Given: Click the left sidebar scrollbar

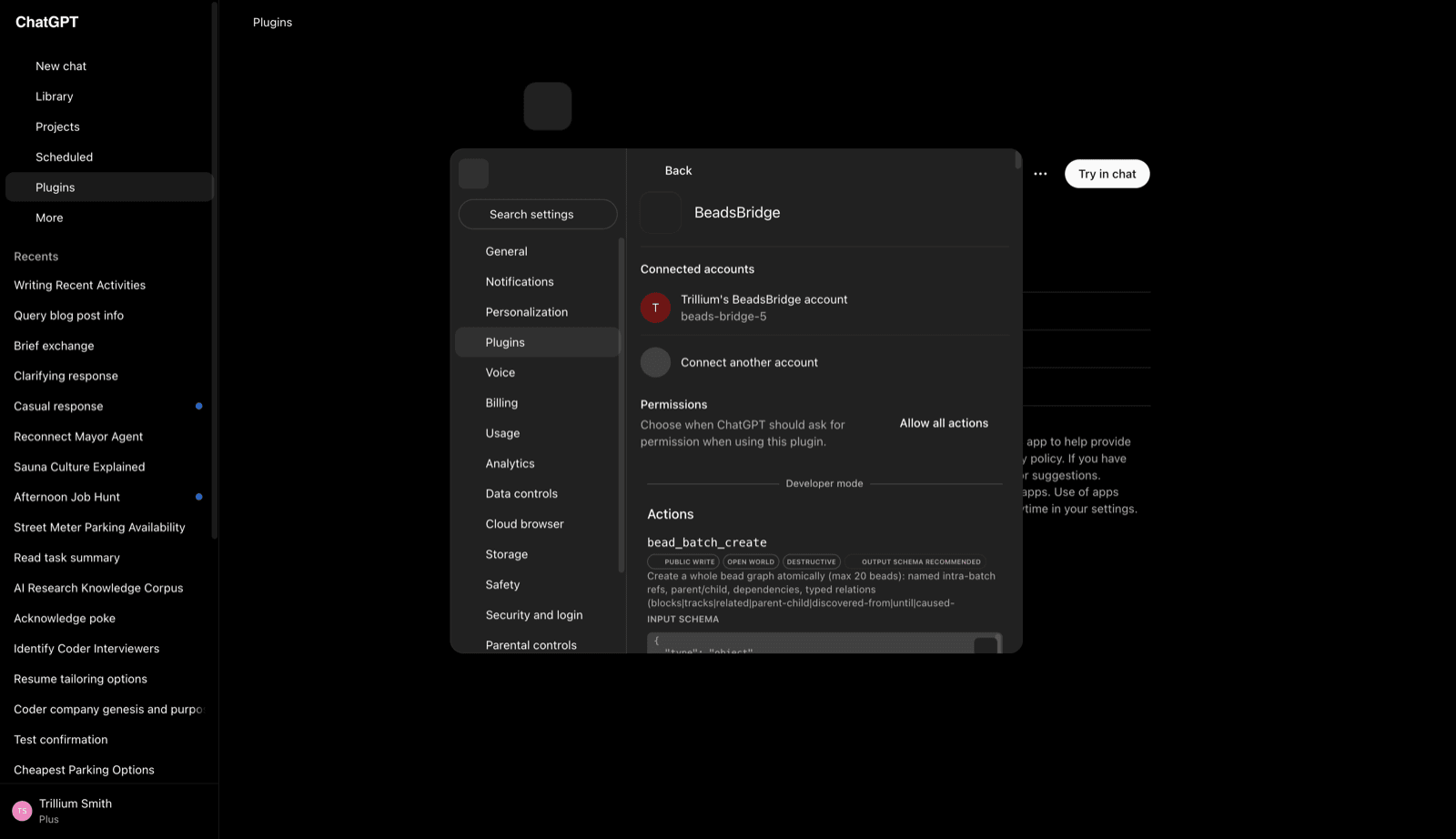Looking at the screenshot, I should [x=215, y=270].
